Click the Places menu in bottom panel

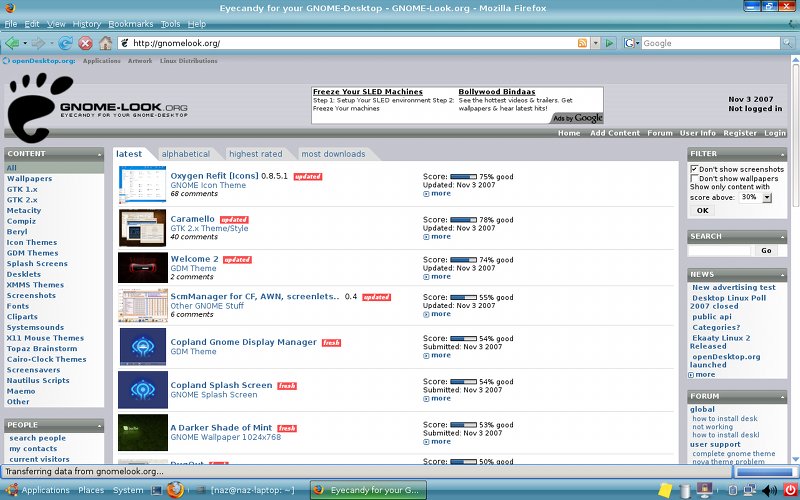91,490
